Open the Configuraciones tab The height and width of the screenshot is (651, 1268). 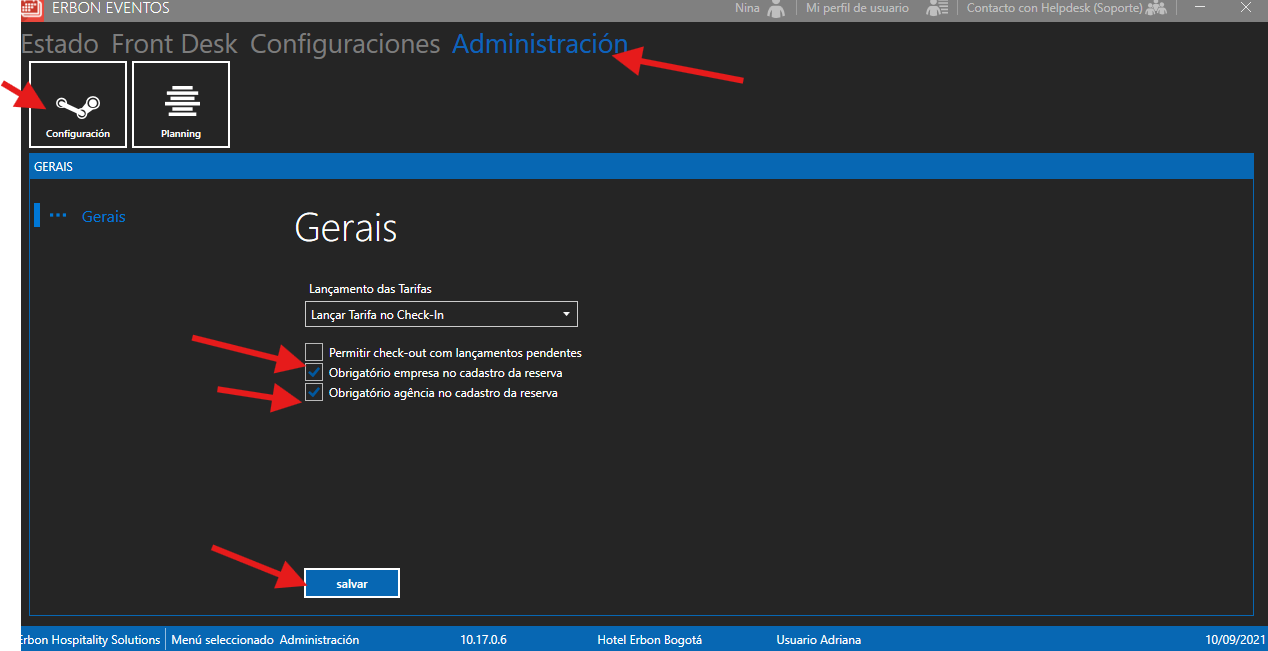pyautogui.click(x=345, y=44)
